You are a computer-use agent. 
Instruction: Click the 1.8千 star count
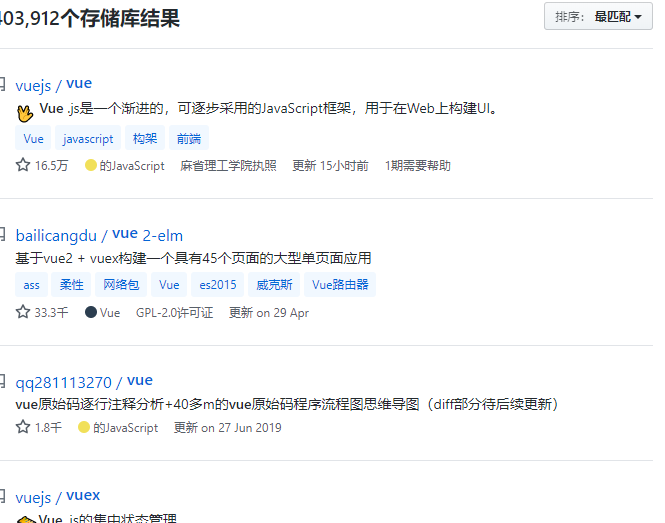(48, 427)
